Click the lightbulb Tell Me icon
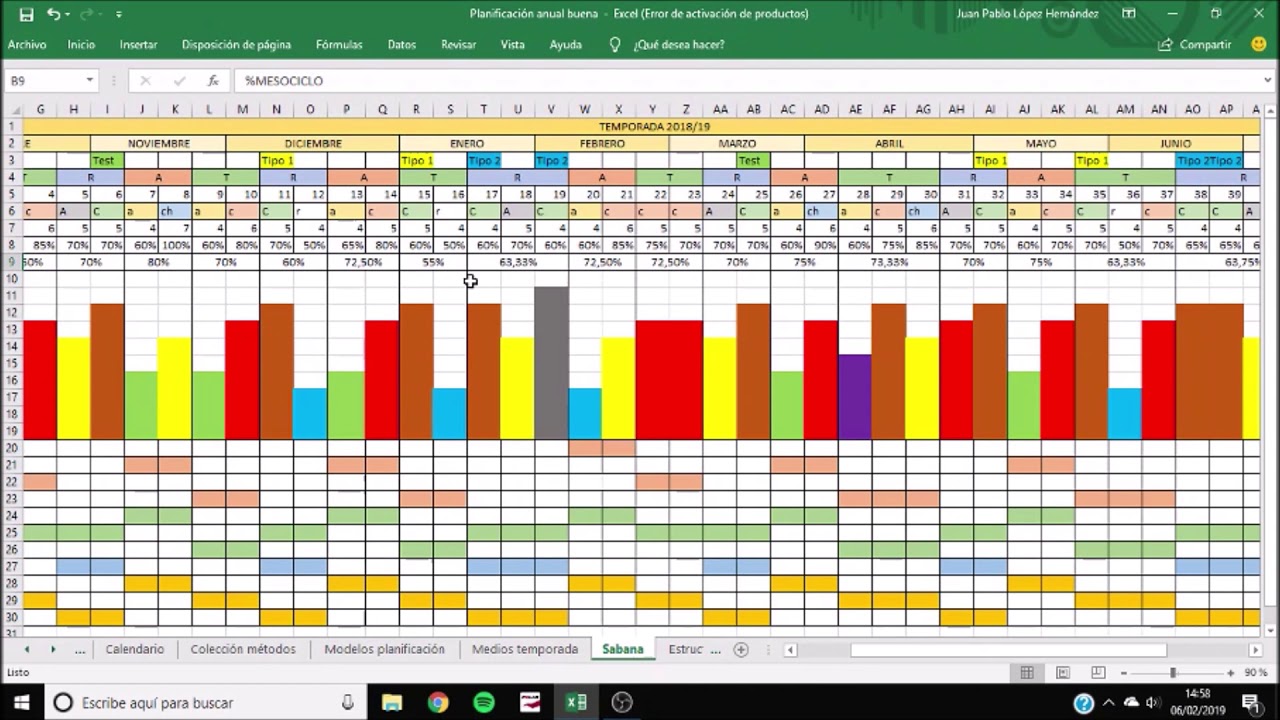Image resolution: width=1280 pixels, height=720 pixels. point(615,44)
